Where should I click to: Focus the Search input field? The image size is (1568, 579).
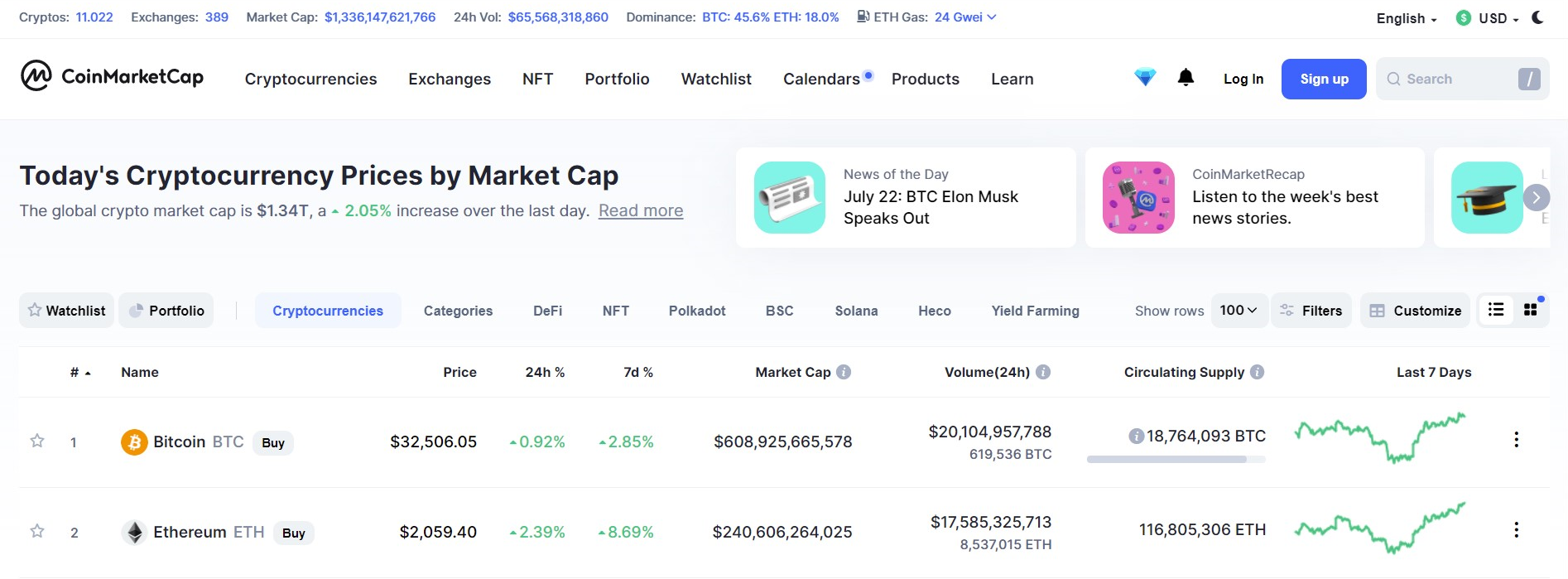[1449, 79]
